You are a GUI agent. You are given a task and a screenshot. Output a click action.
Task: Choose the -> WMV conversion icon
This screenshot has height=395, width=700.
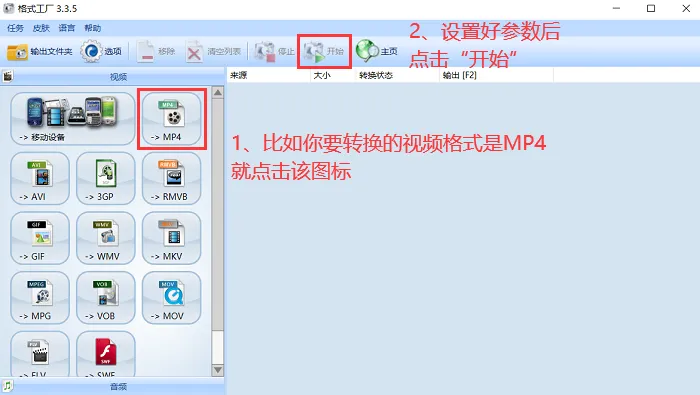[x=106, y=238]
